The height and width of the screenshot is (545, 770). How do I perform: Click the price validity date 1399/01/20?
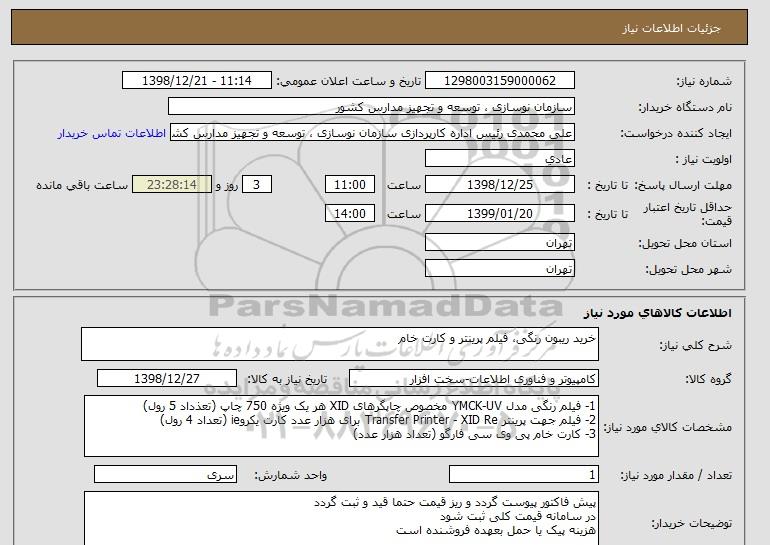pos(499,213)
